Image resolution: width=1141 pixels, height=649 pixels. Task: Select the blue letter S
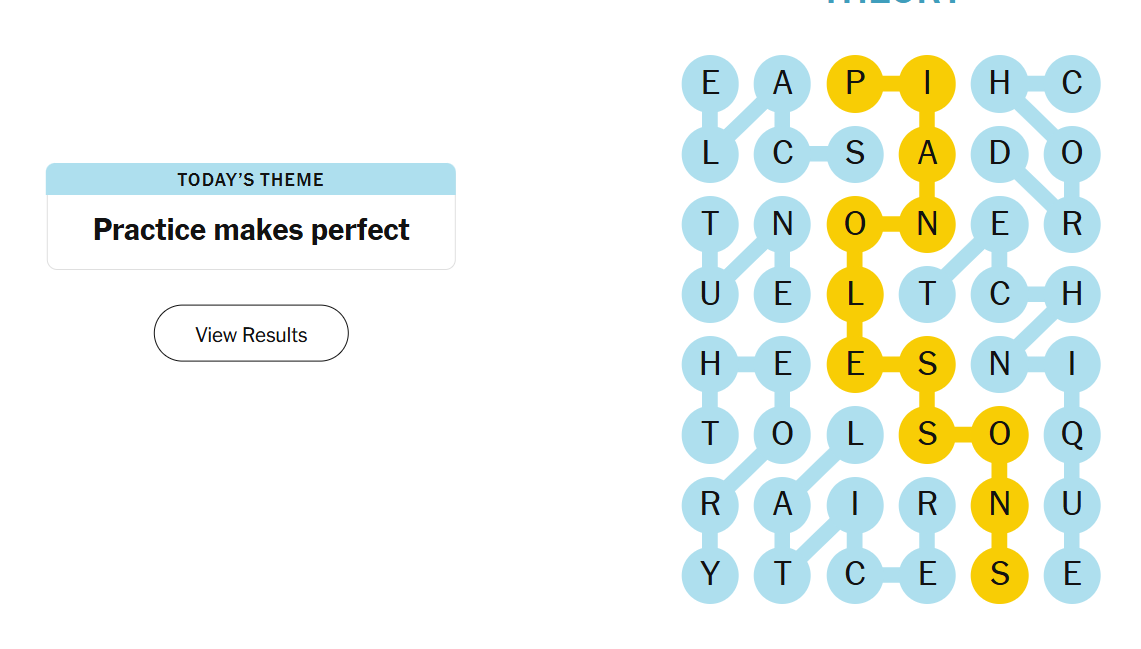pos(855,154)
